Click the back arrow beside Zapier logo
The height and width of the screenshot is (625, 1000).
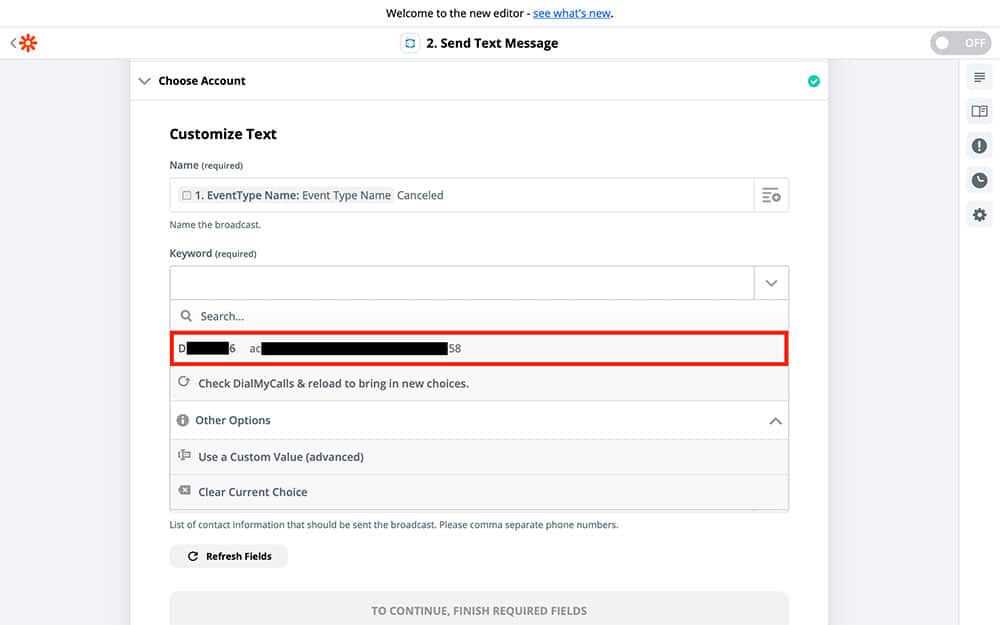click(13, 43)
